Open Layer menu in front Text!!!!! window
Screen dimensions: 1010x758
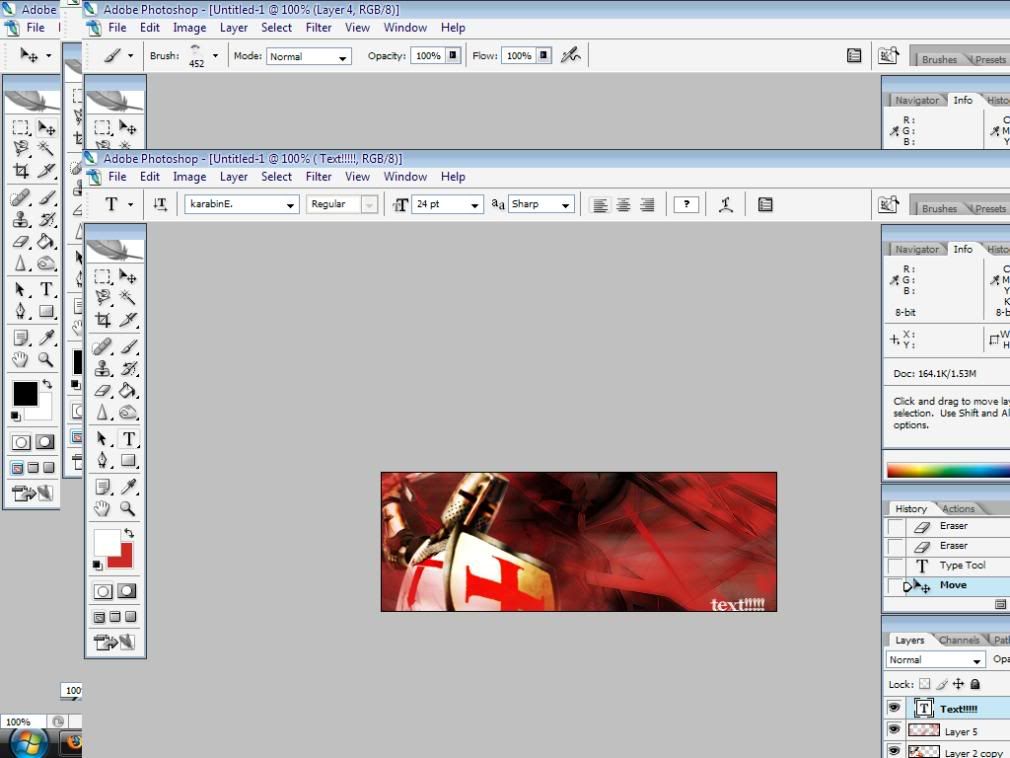233,176
